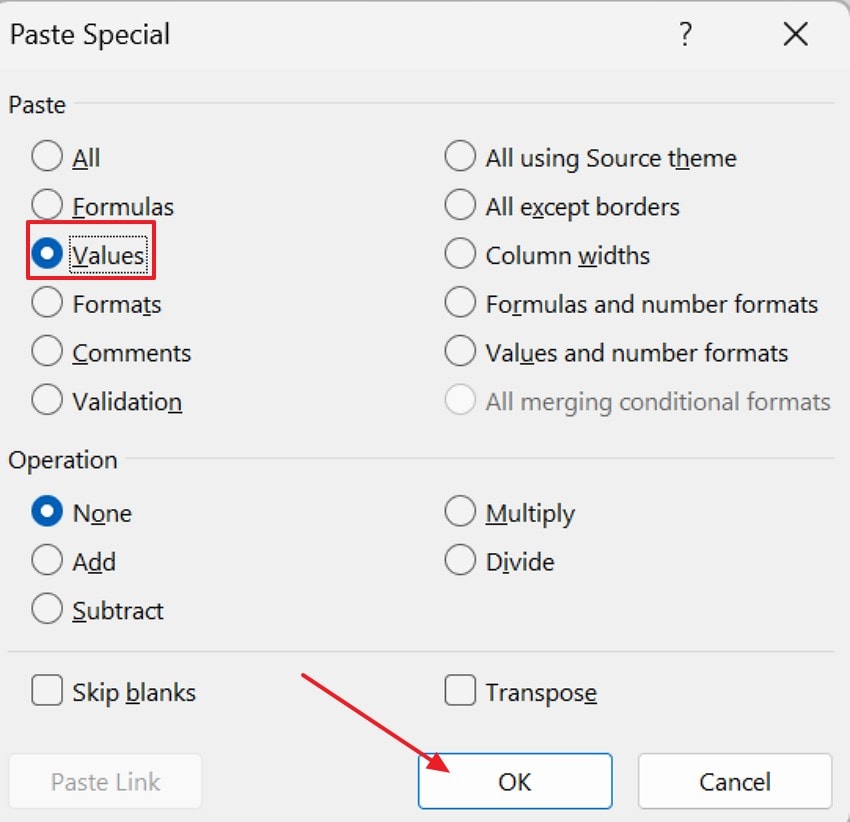850x822 pixels.
Task: Choose the Validation option
Action: (x=47, y=400)
